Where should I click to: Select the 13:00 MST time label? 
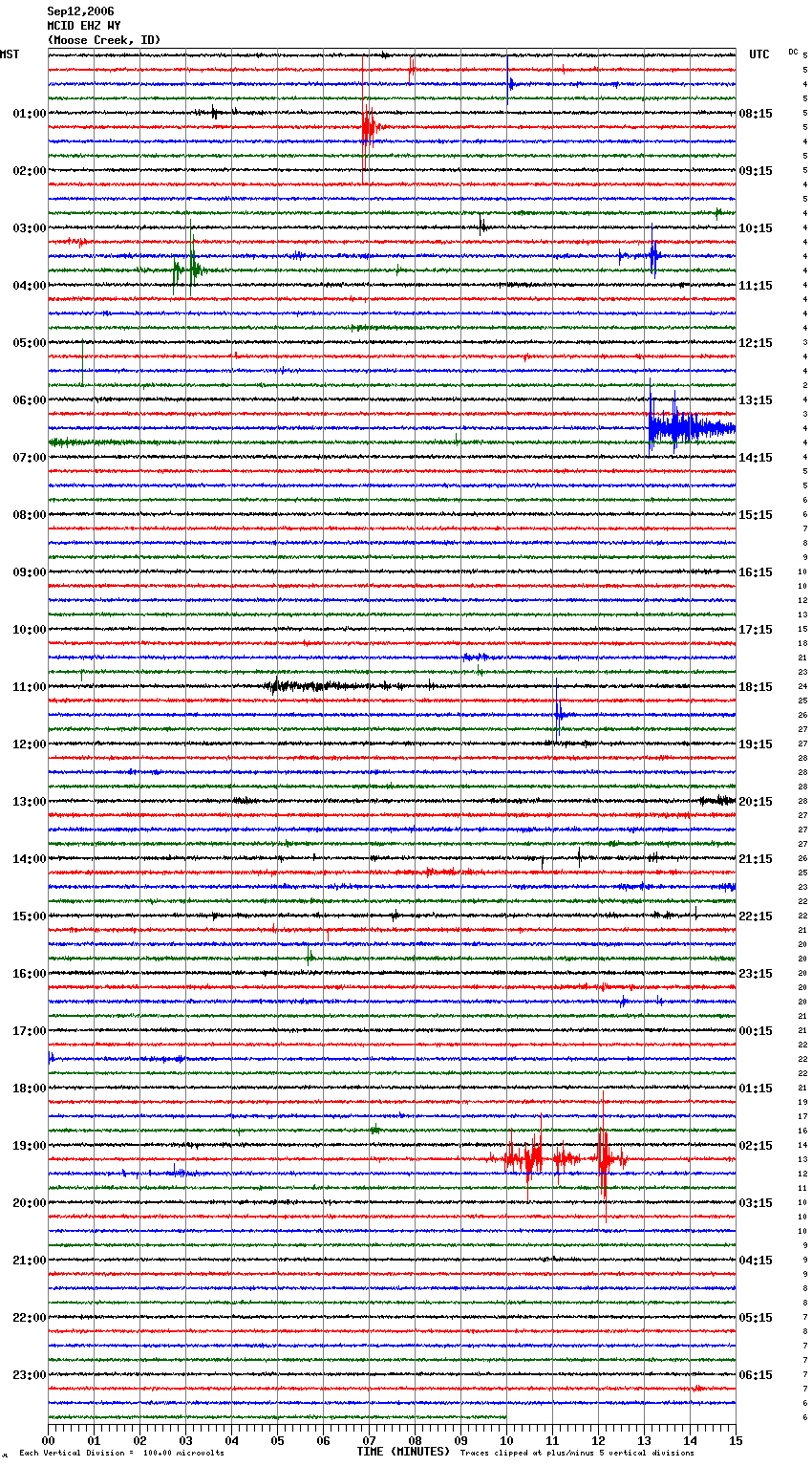[x=29, y=802]
